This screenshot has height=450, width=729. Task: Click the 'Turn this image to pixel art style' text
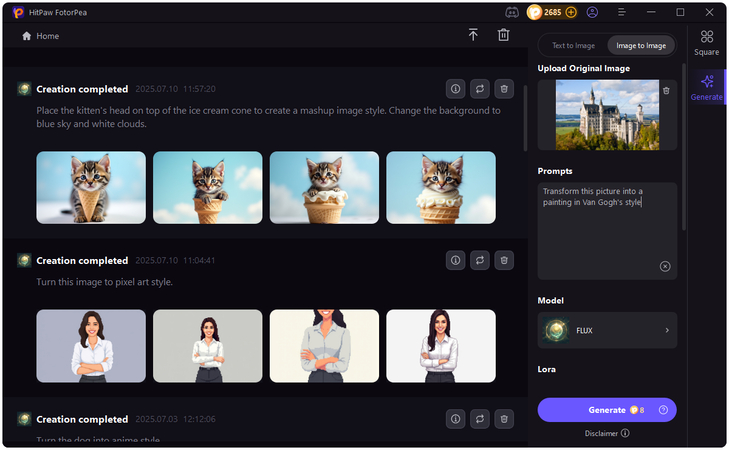[105, 282]
